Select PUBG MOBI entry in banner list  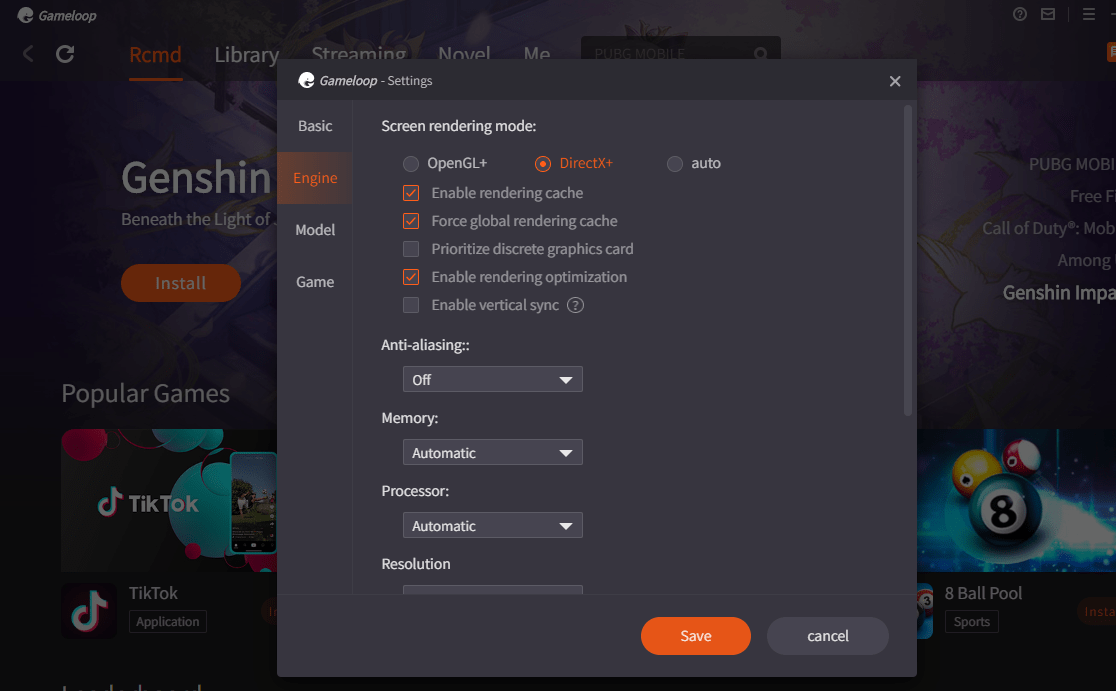pos(1071,164)
